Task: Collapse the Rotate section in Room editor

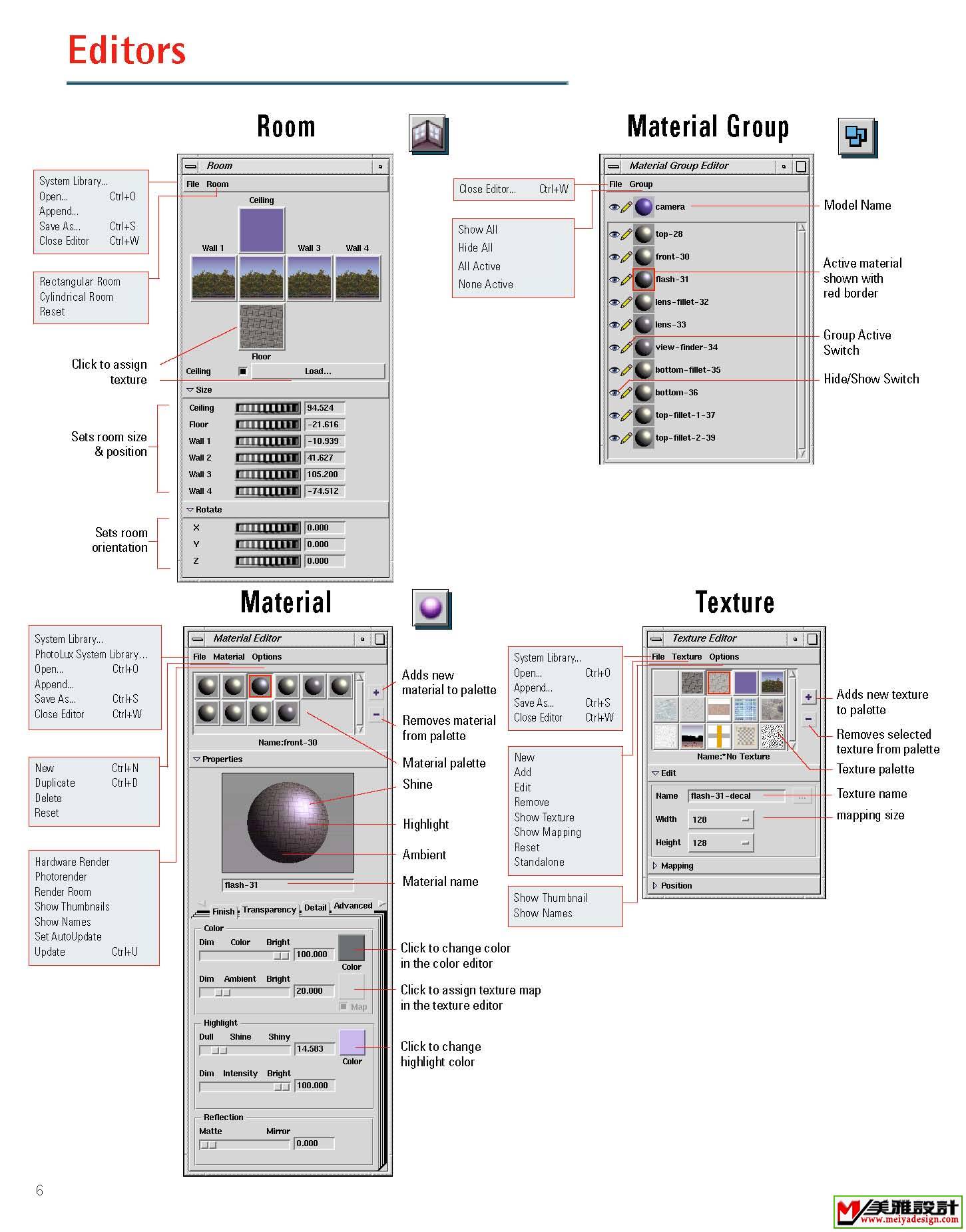Action: point(190,510)
